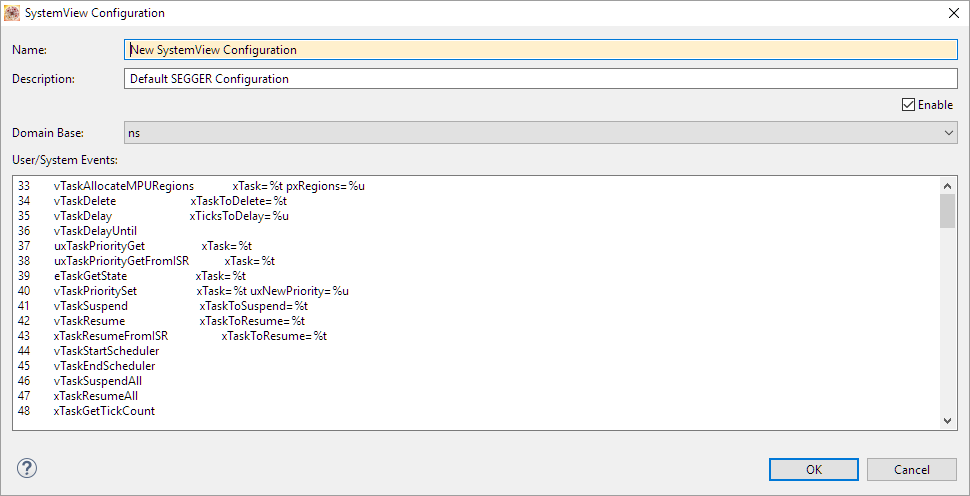This screenshot has height=496, width=970.
Task: Close the SystemView Configuration dialog
Action: (951, 13)
